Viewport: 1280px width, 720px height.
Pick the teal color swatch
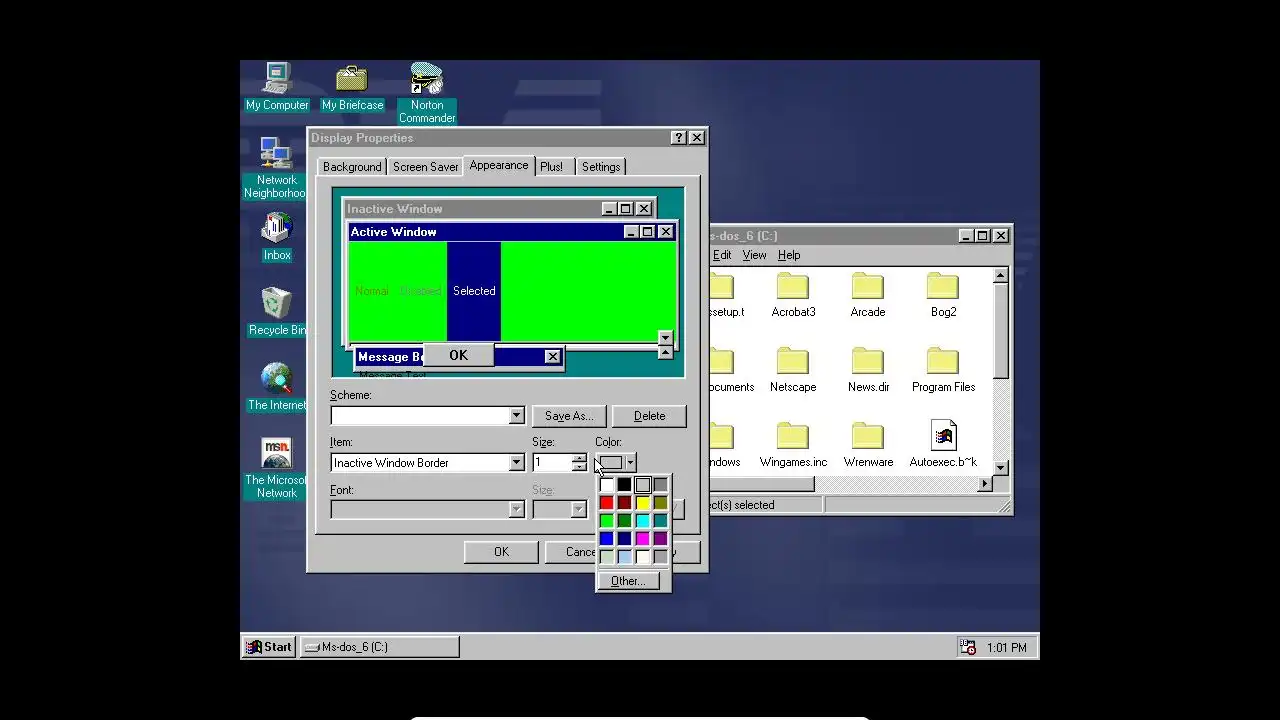660,521
